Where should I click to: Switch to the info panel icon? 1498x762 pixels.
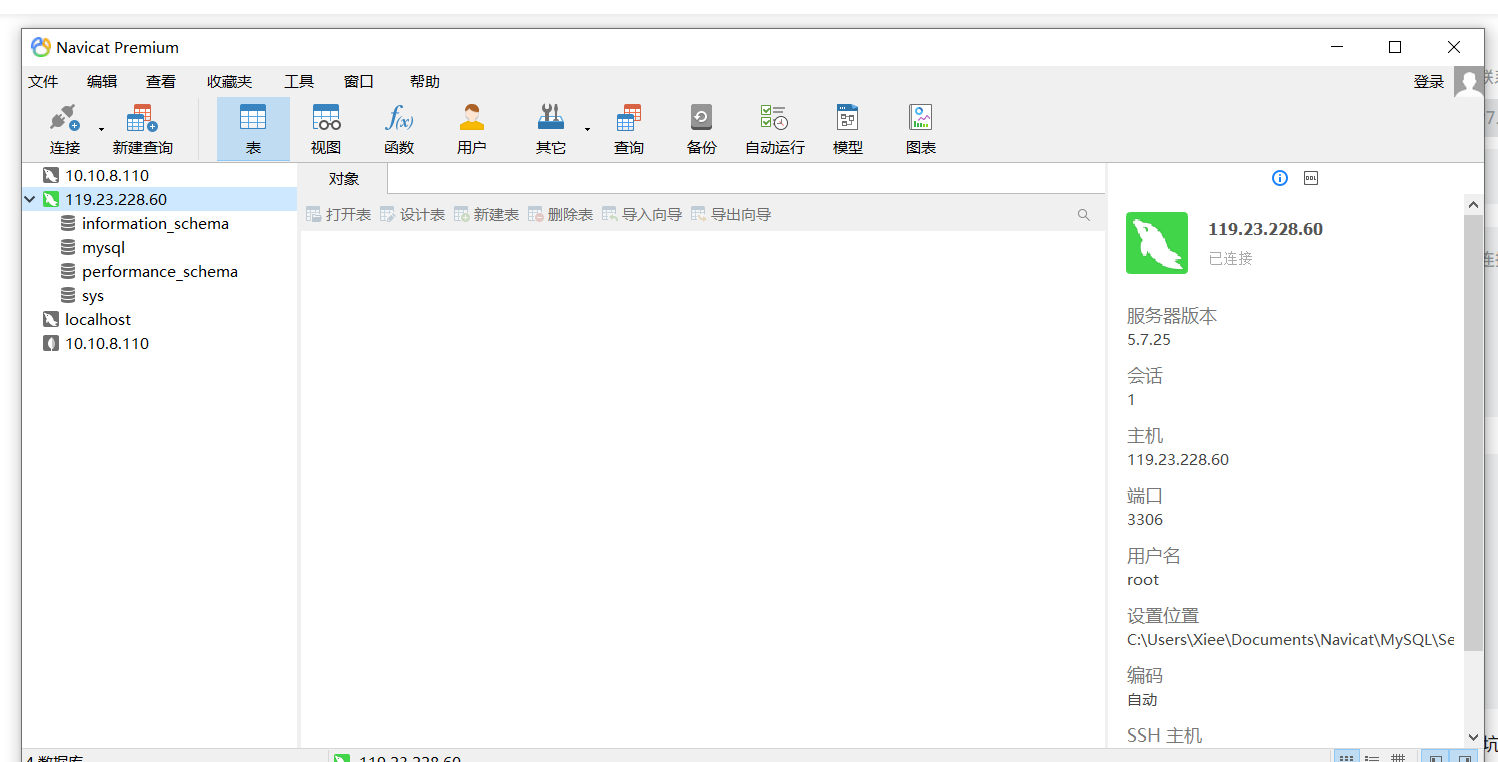click(x=1280, y=178)
